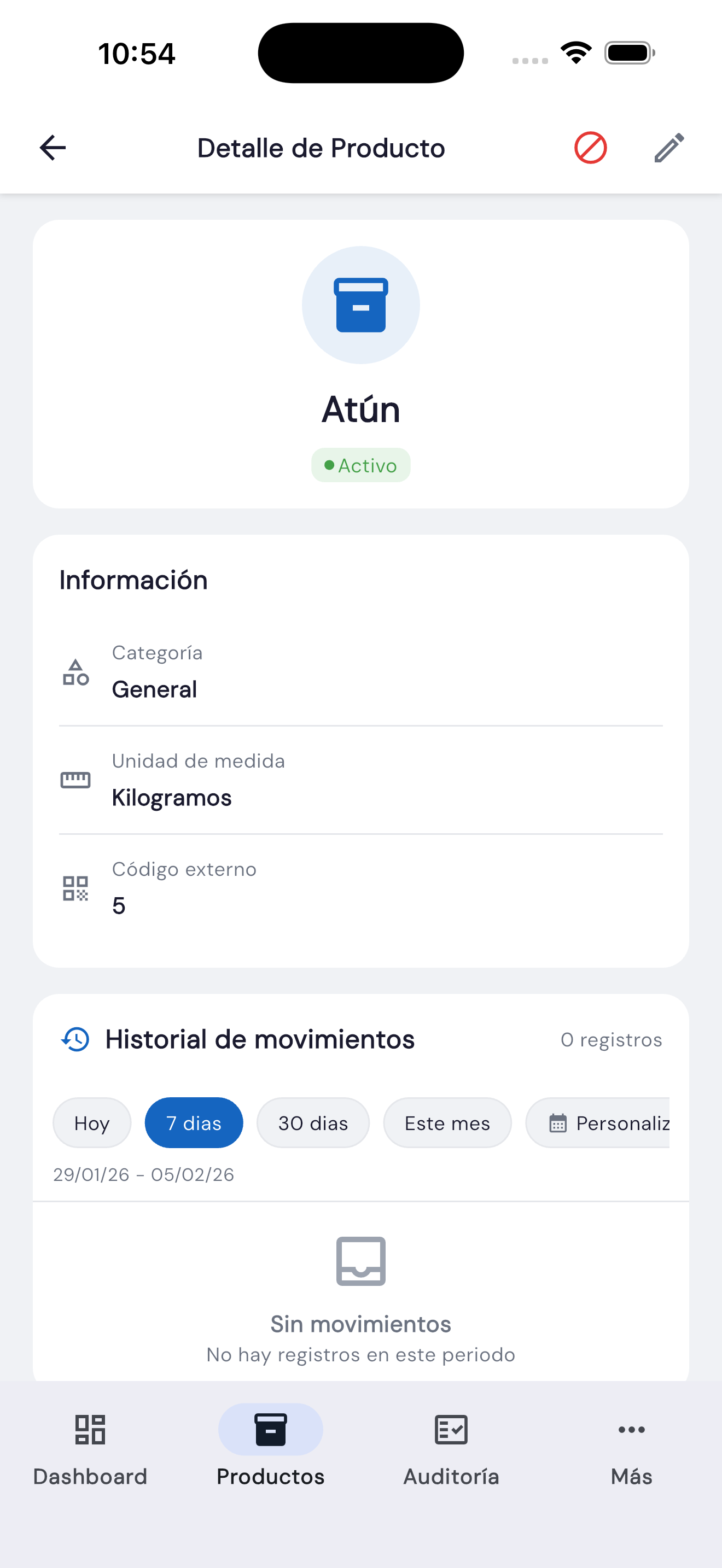Tap the back arrow icon
This screenshot has height=1568, width=722.
coord(53,148)
